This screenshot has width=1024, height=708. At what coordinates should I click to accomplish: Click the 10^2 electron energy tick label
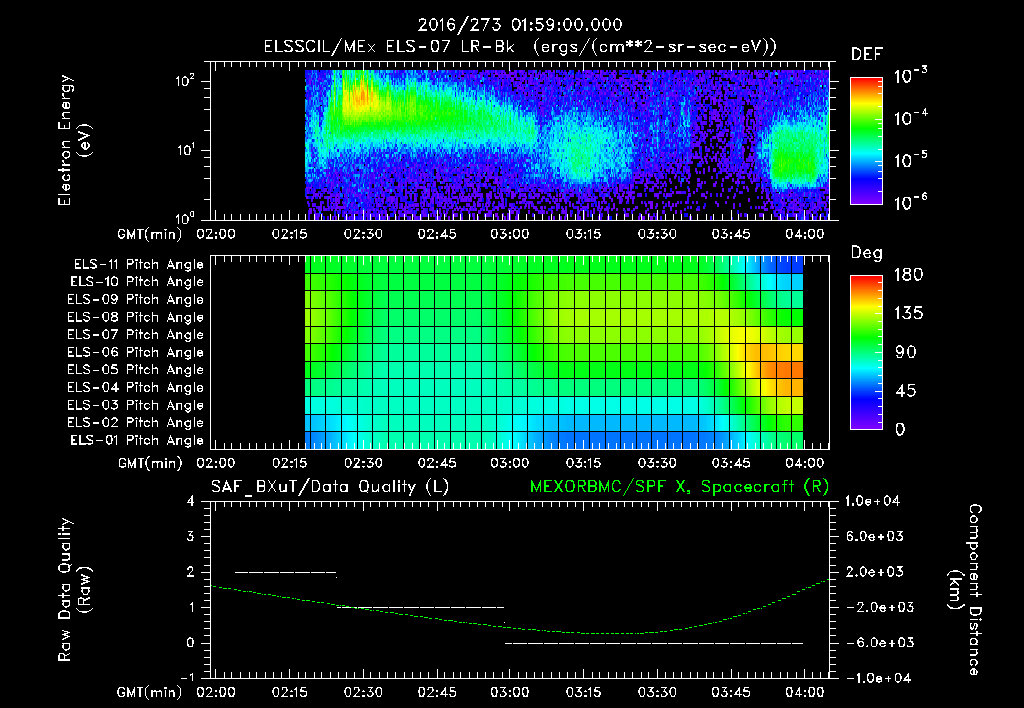coord(185,81)
